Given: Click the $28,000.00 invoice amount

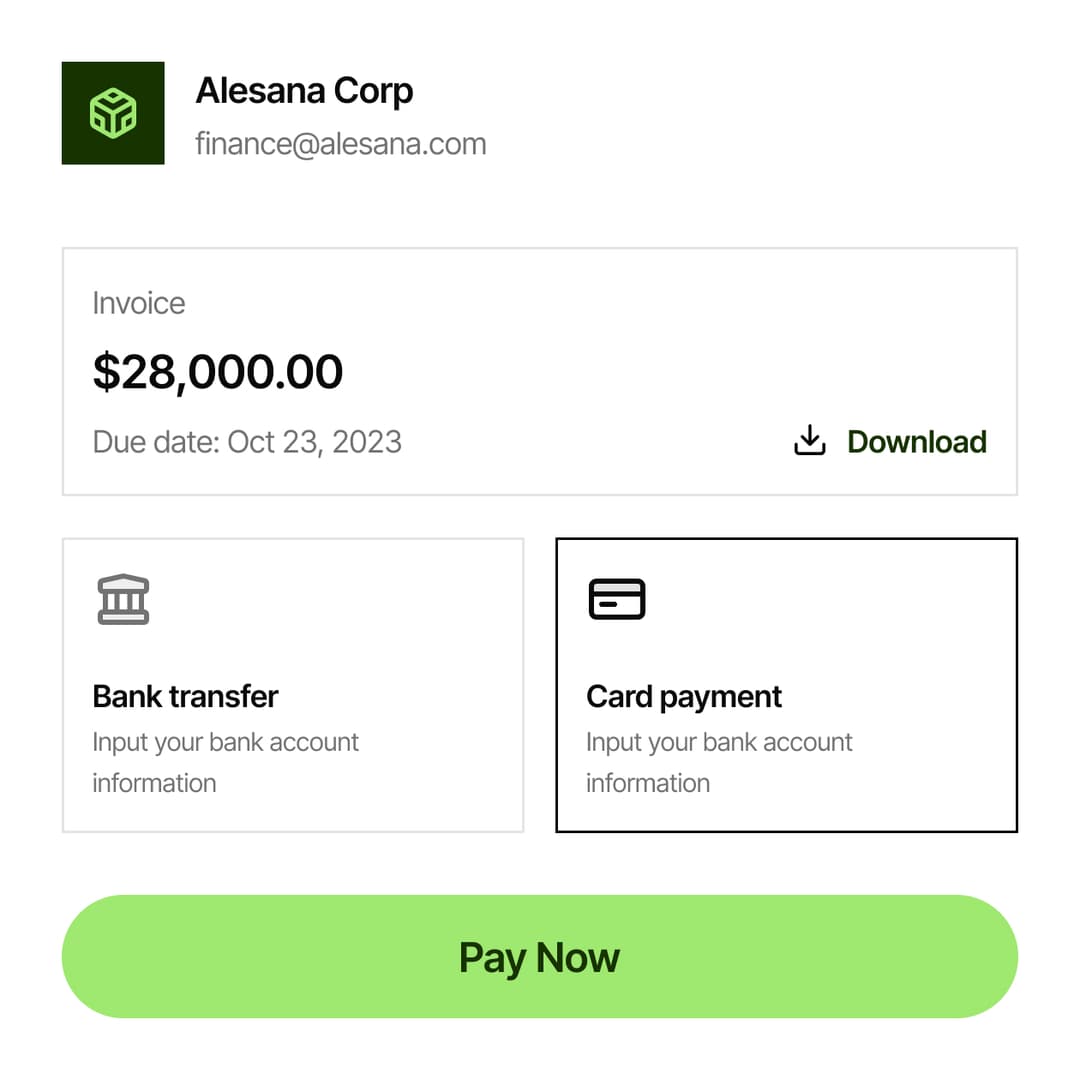Looking at the screenshot, I should (218, 372).
